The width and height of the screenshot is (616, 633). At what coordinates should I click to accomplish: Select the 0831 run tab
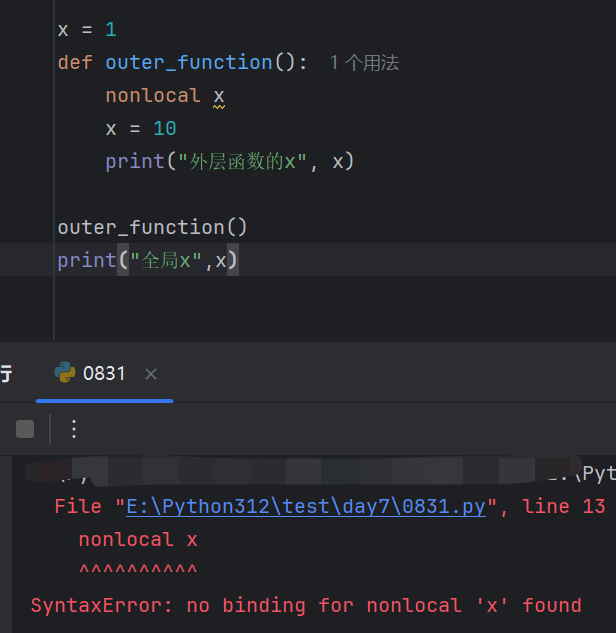point(104,373)
